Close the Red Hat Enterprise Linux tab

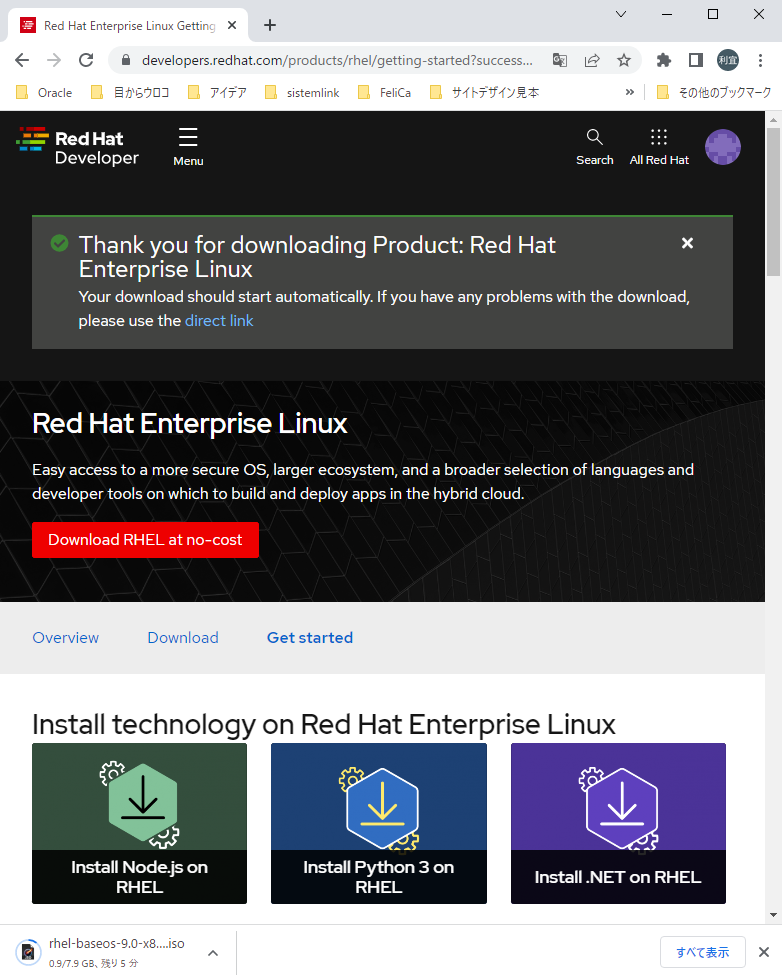pos(232,25)
